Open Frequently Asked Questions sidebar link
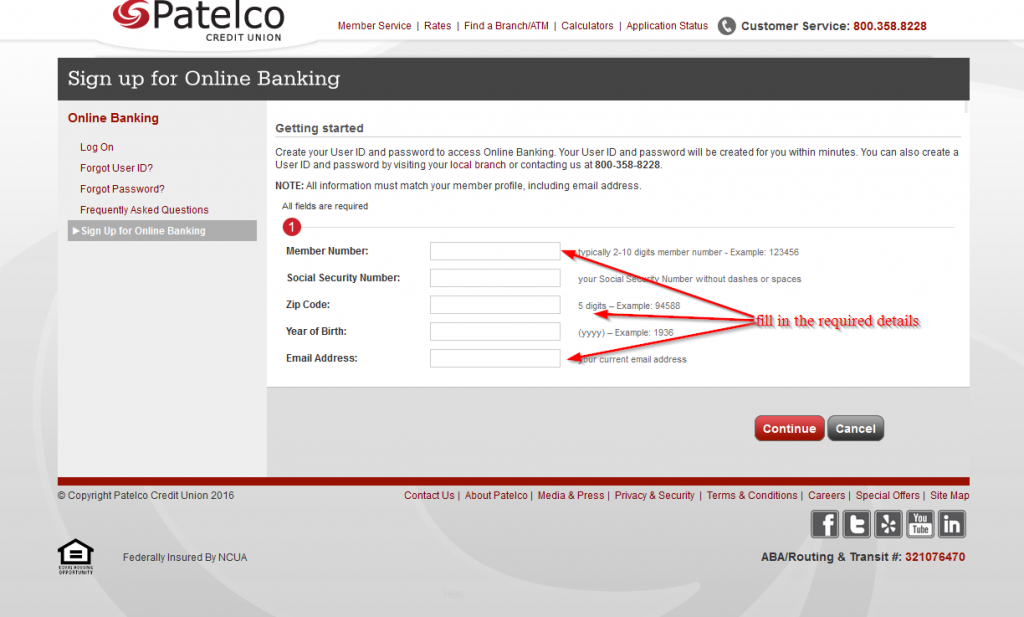The image size is (1024, 617). [x=144, y=210]
